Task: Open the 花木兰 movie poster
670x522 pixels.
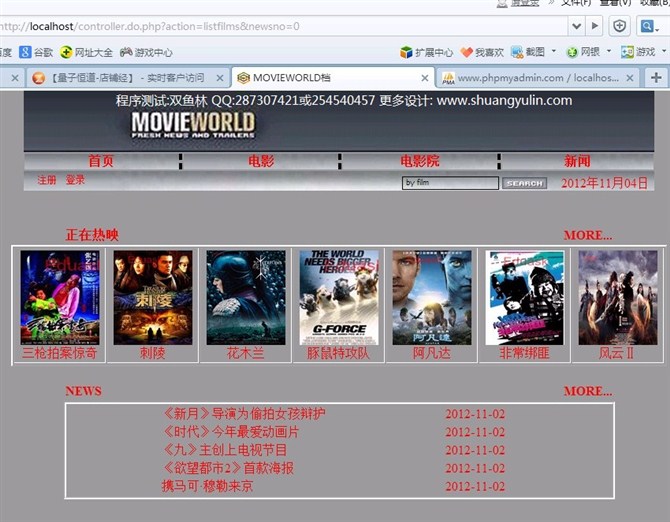Action: pyautogui.click(x=246, y=297)
